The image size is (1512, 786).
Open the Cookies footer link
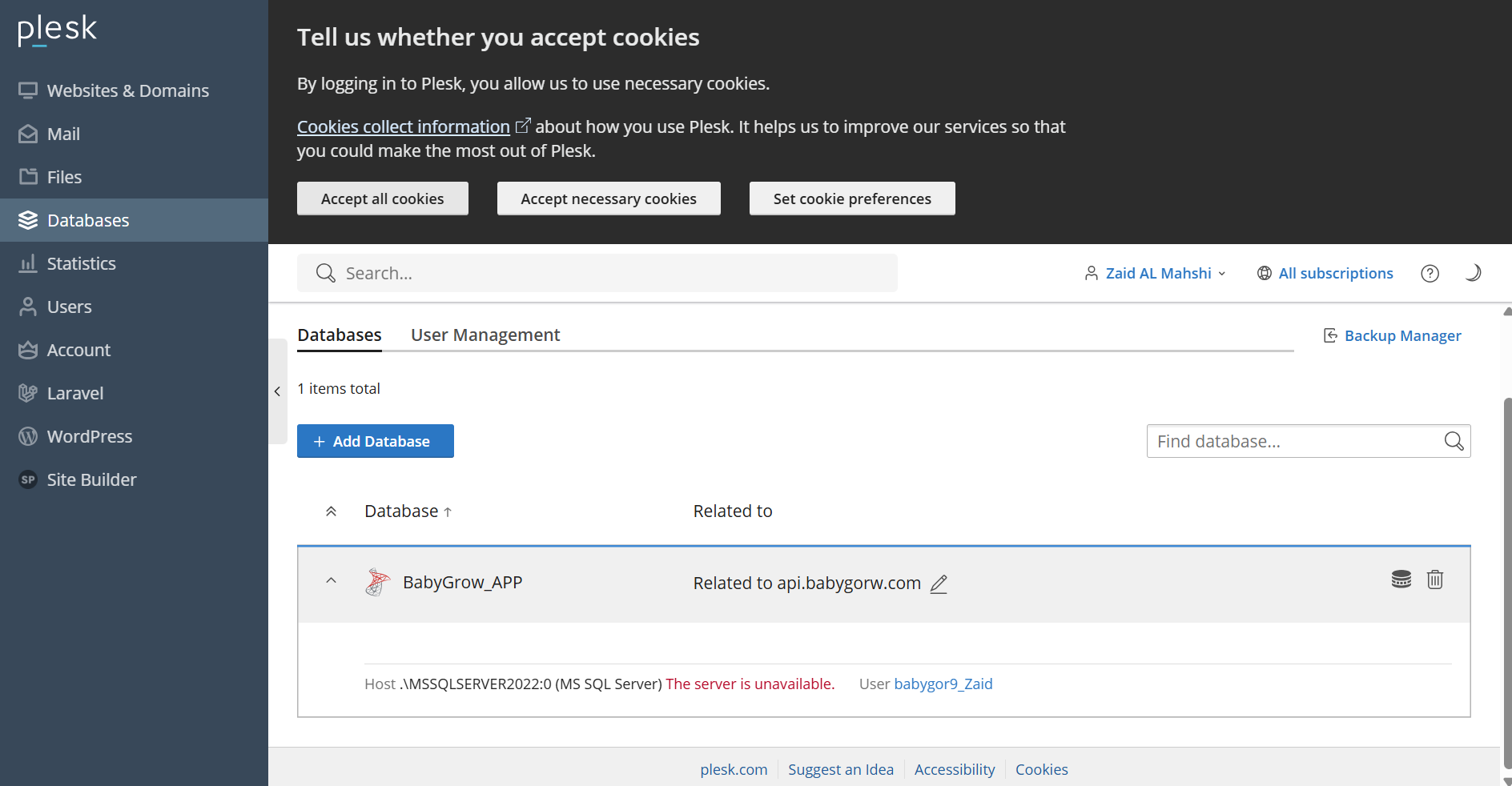1042,769
